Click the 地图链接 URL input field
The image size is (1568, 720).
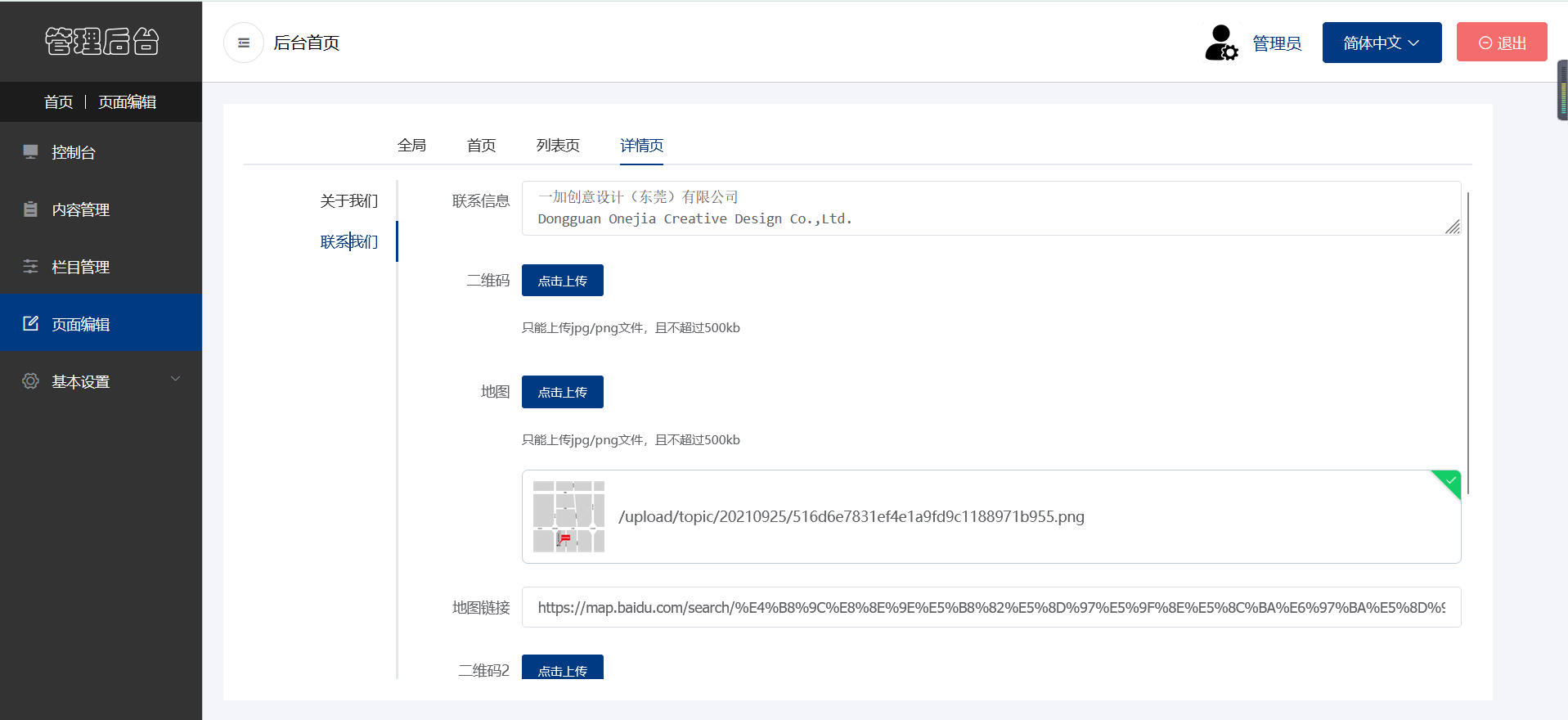[x=991, y=607]
